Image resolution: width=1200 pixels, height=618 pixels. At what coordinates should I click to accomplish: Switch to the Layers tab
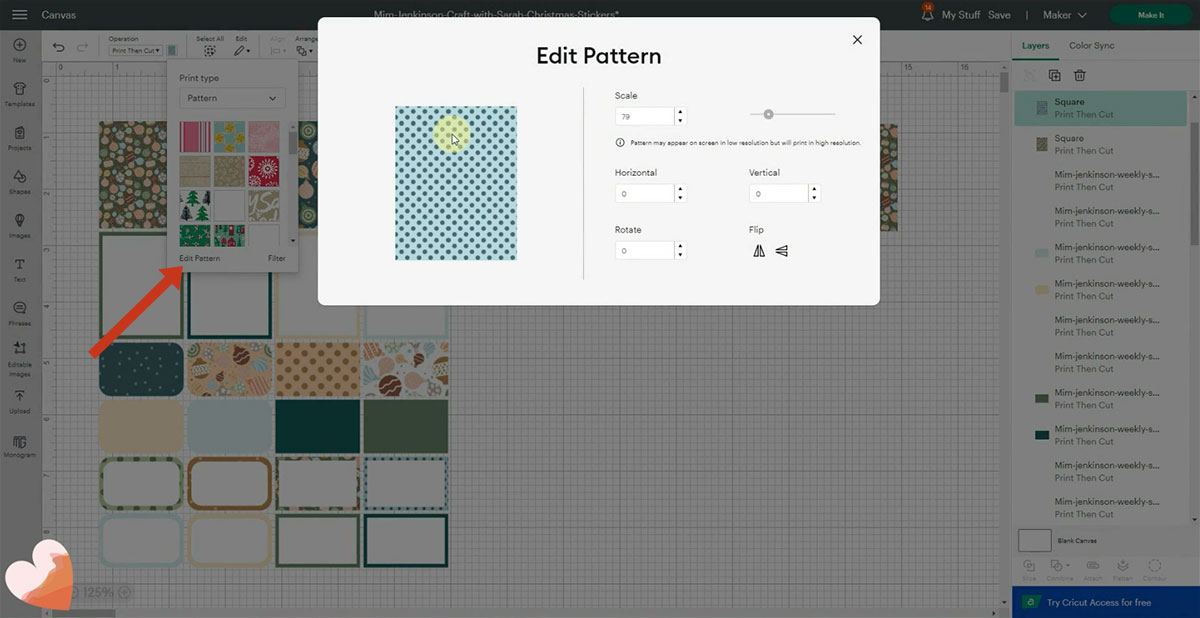[x=1036, y=46]
